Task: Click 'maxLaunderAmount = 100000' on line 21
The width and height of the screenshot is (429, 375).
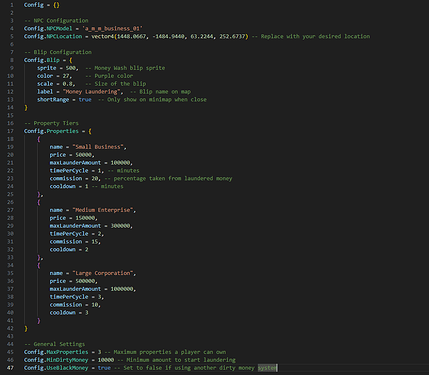Action: (90, 163)
